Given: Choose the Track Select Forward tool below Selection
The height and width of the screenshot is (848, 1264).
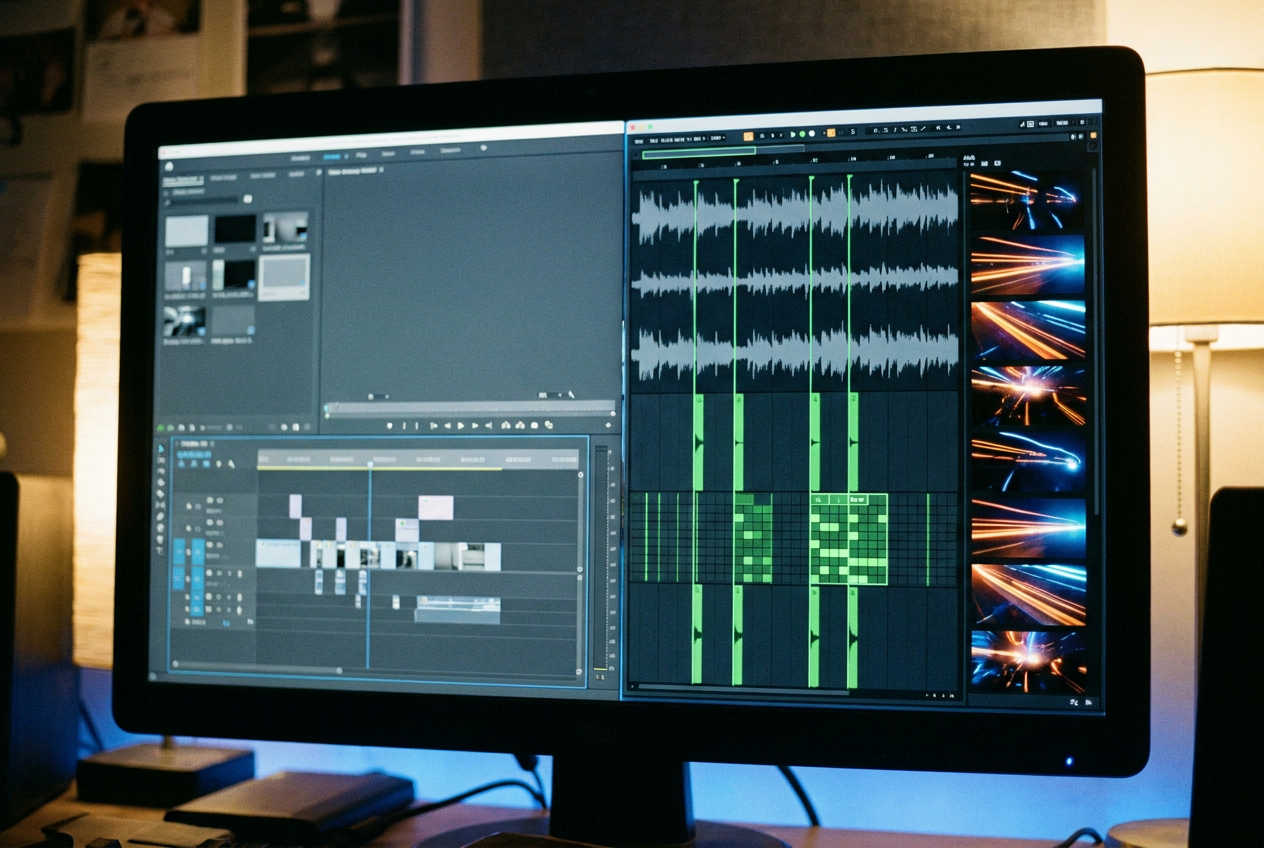Looking at the screenshot, I should pos(161,460).
